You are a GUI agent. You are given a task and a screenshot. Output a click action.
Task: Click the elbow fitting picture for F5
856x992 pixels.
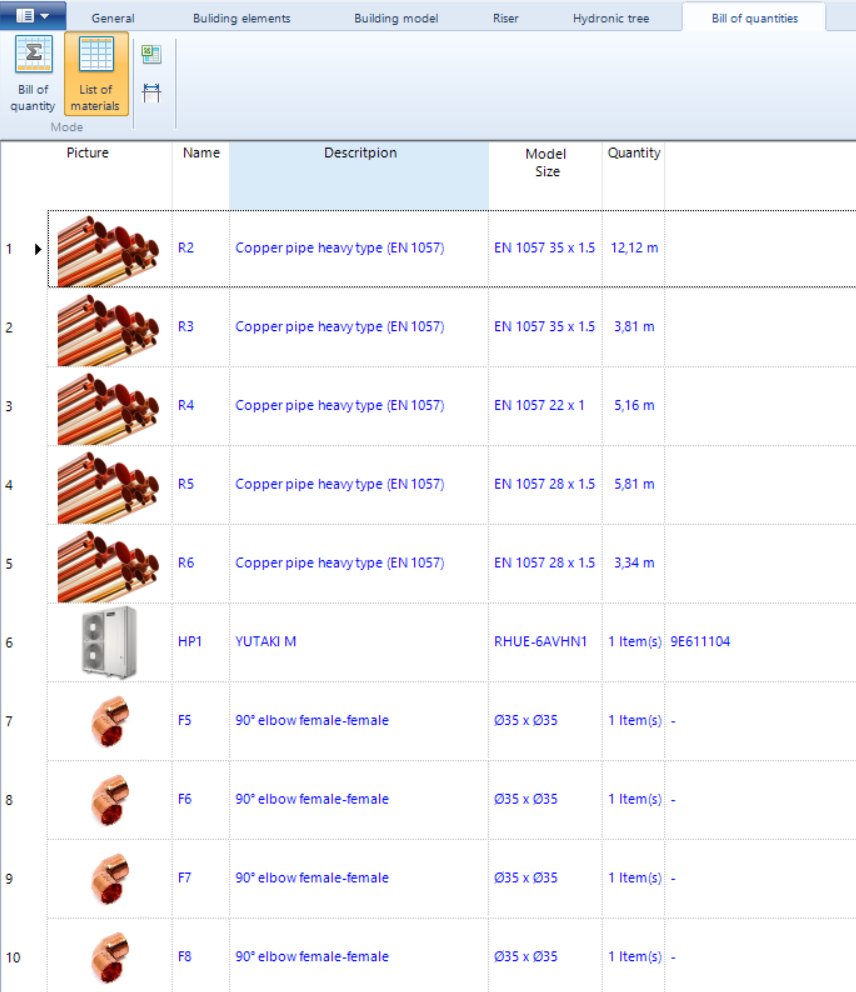(109, 720)
